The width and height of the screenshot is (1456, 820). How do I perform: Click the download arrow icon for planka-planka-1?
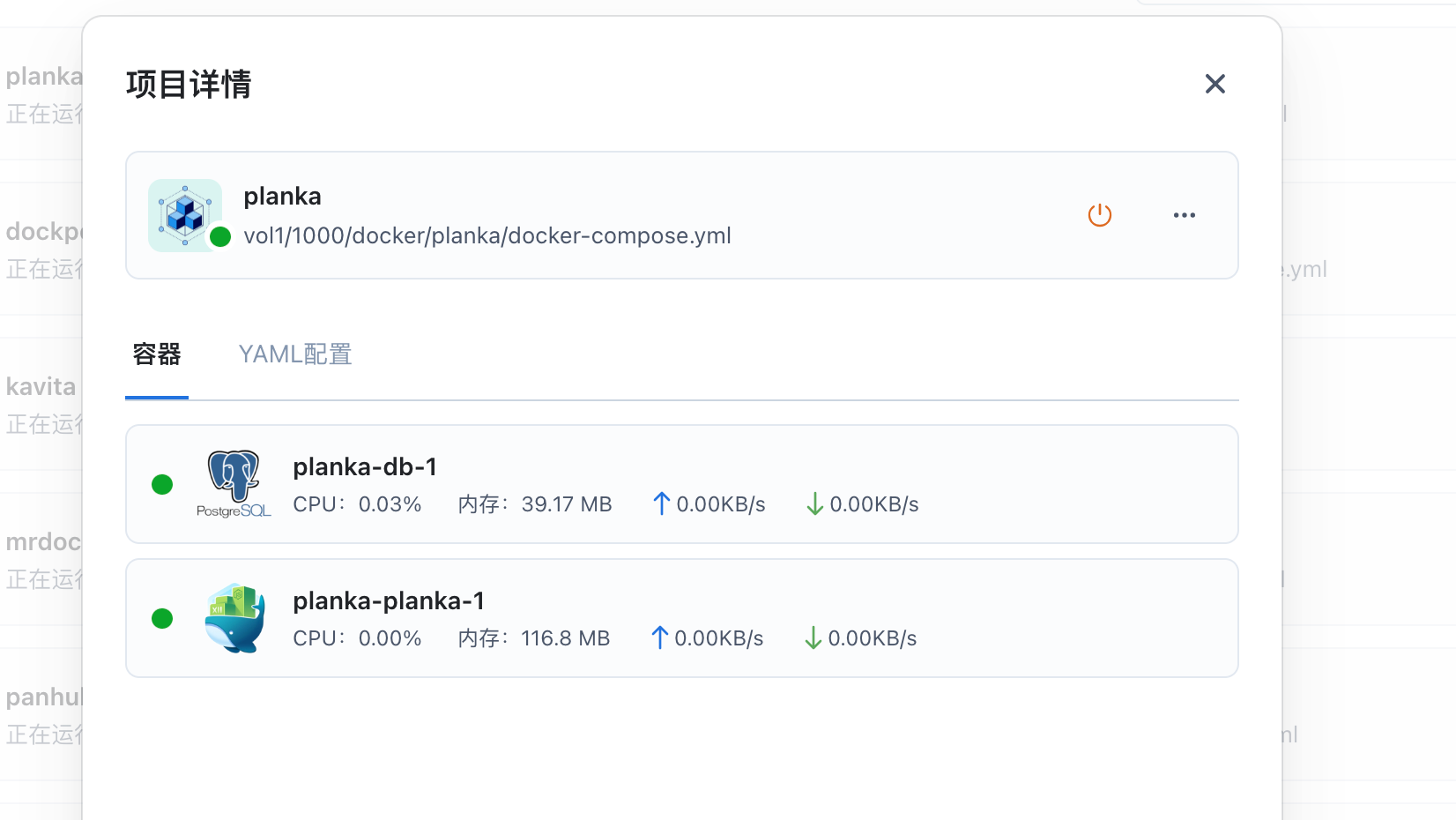pos(813,637)
